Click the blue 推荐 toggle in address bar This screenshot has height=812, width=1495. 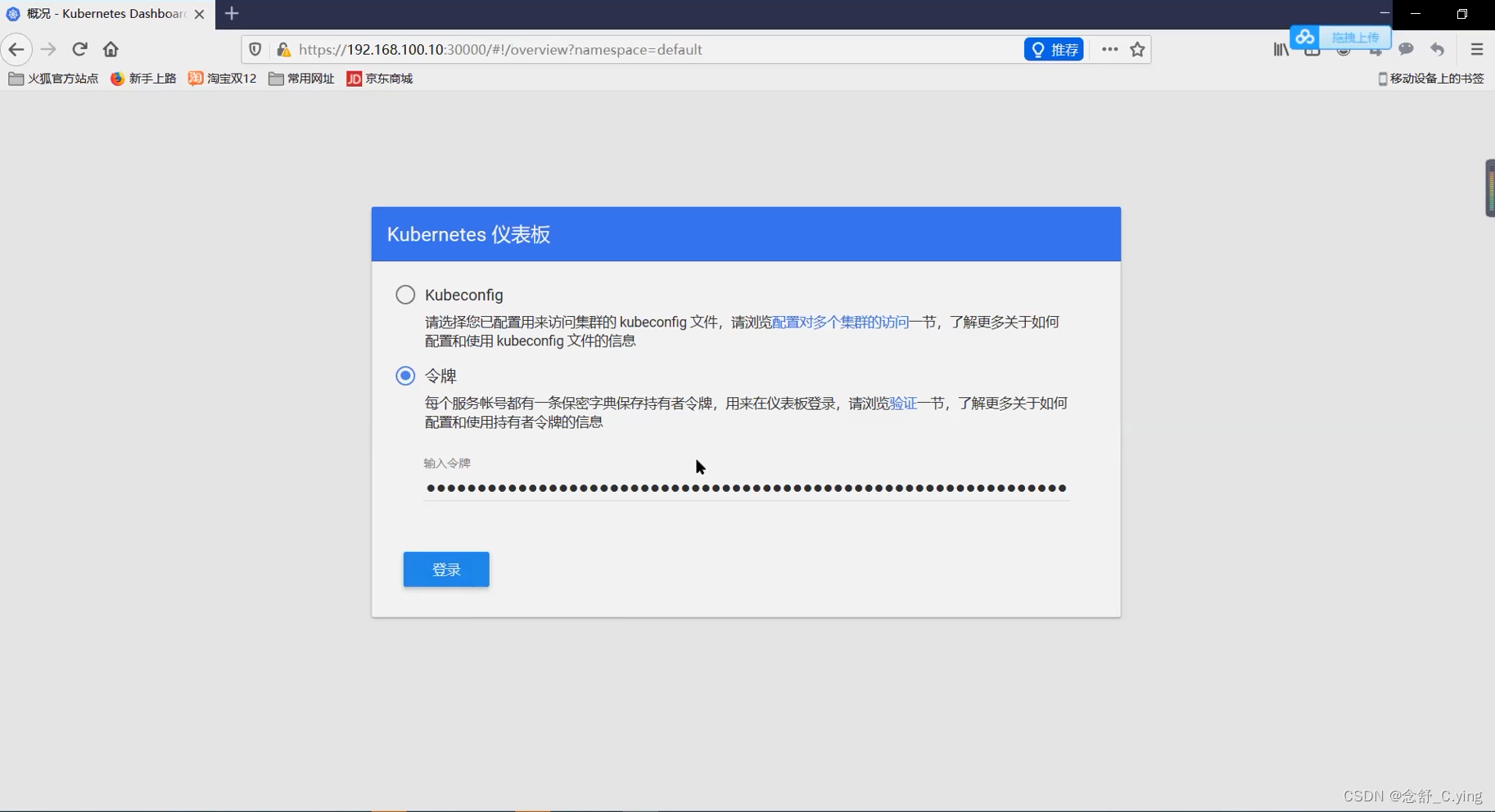click(x=1054, y=49)
